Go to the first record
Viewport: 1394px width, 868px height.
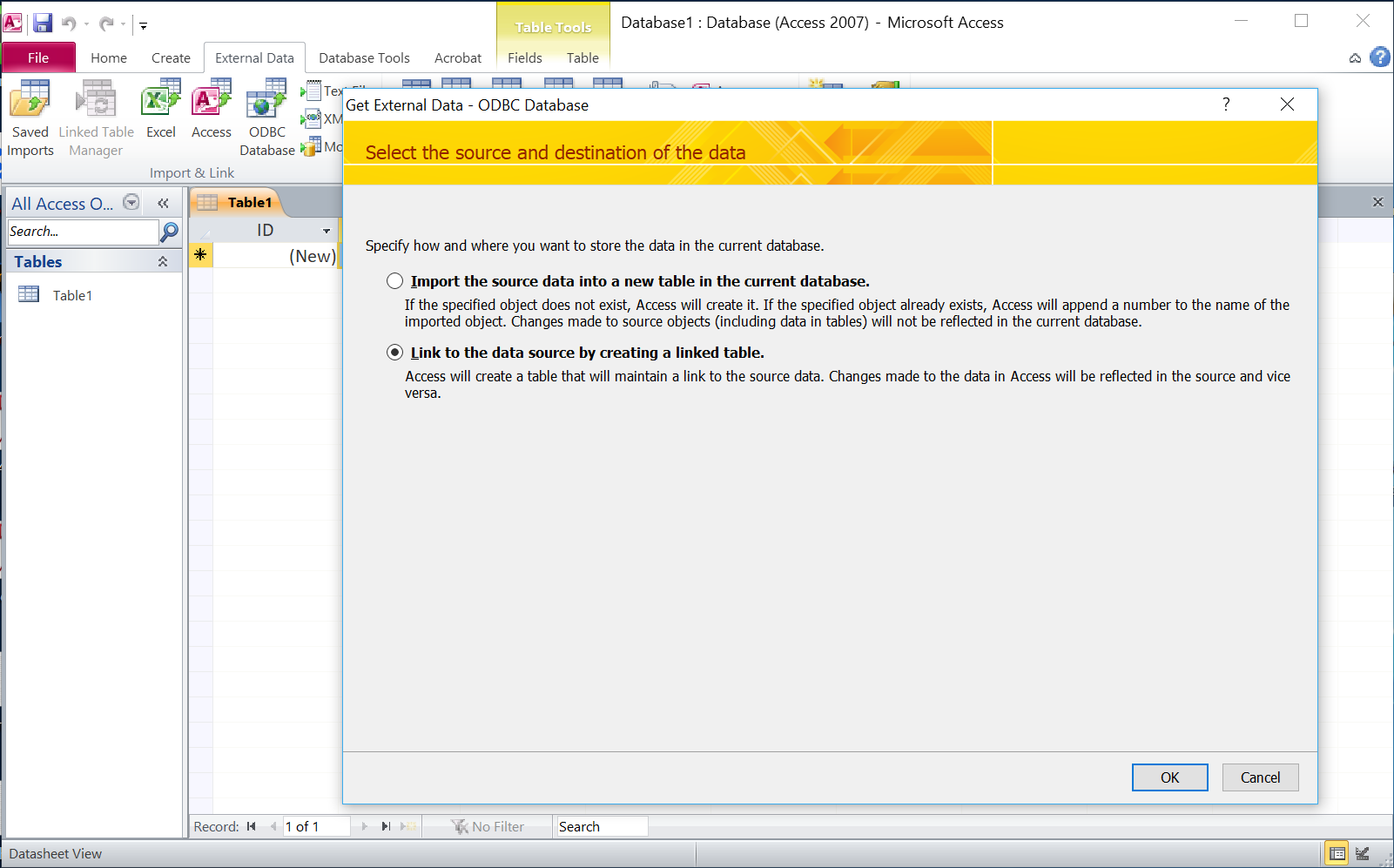coord(252,826)
